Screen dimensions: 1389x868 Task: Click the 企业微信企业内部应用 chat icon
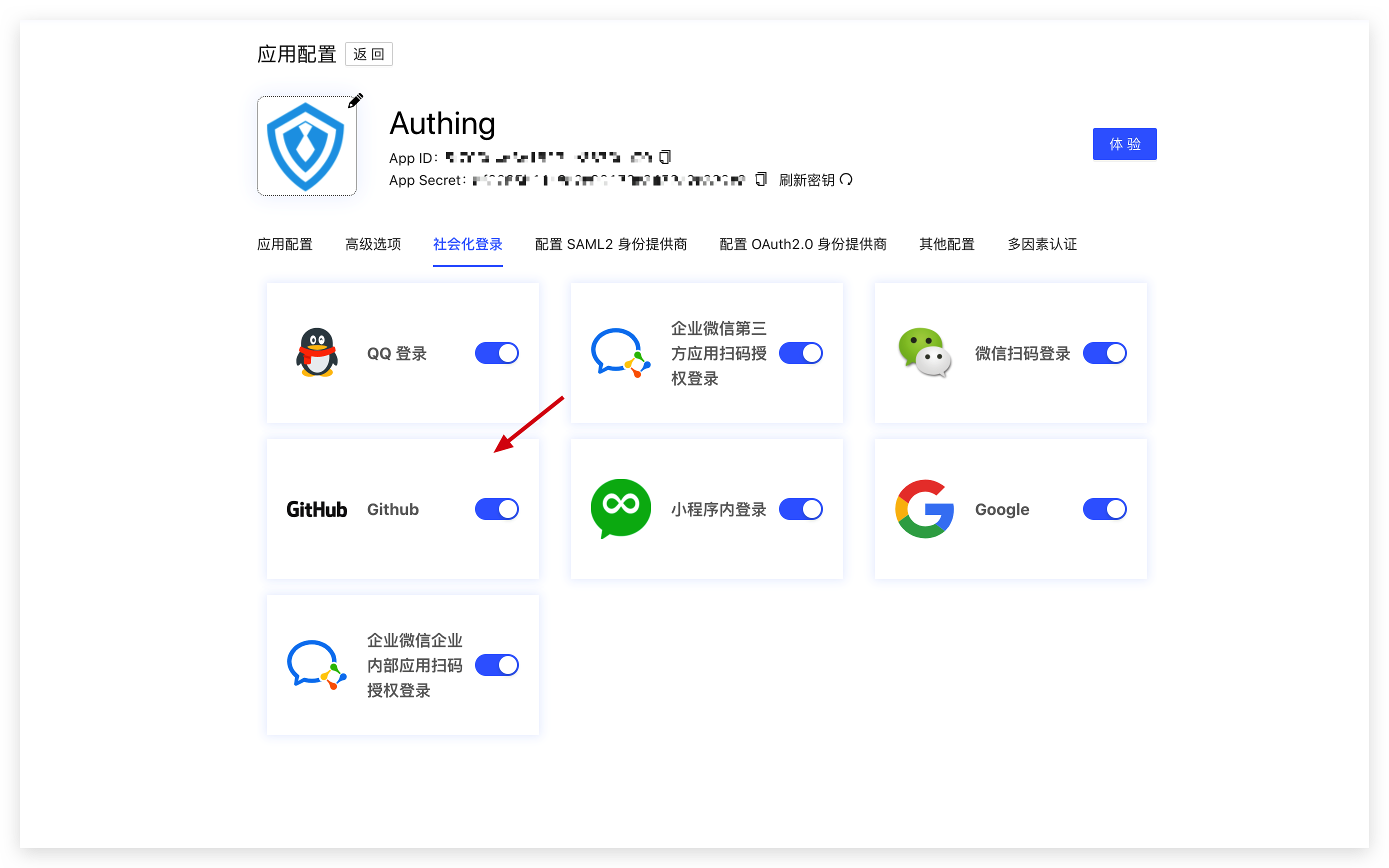317,665
